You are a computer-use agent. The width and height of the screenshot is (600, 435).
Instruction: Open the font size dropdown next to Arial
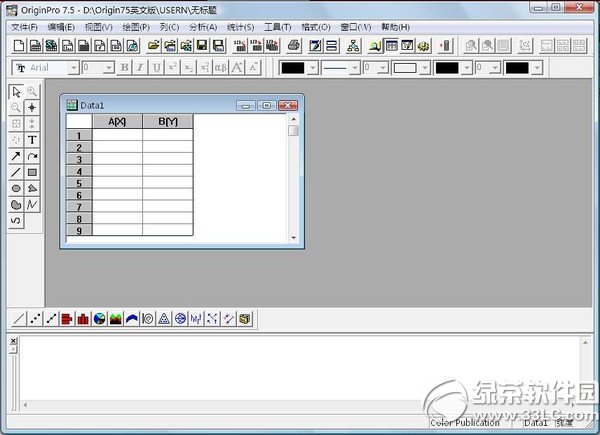point(109,68)
